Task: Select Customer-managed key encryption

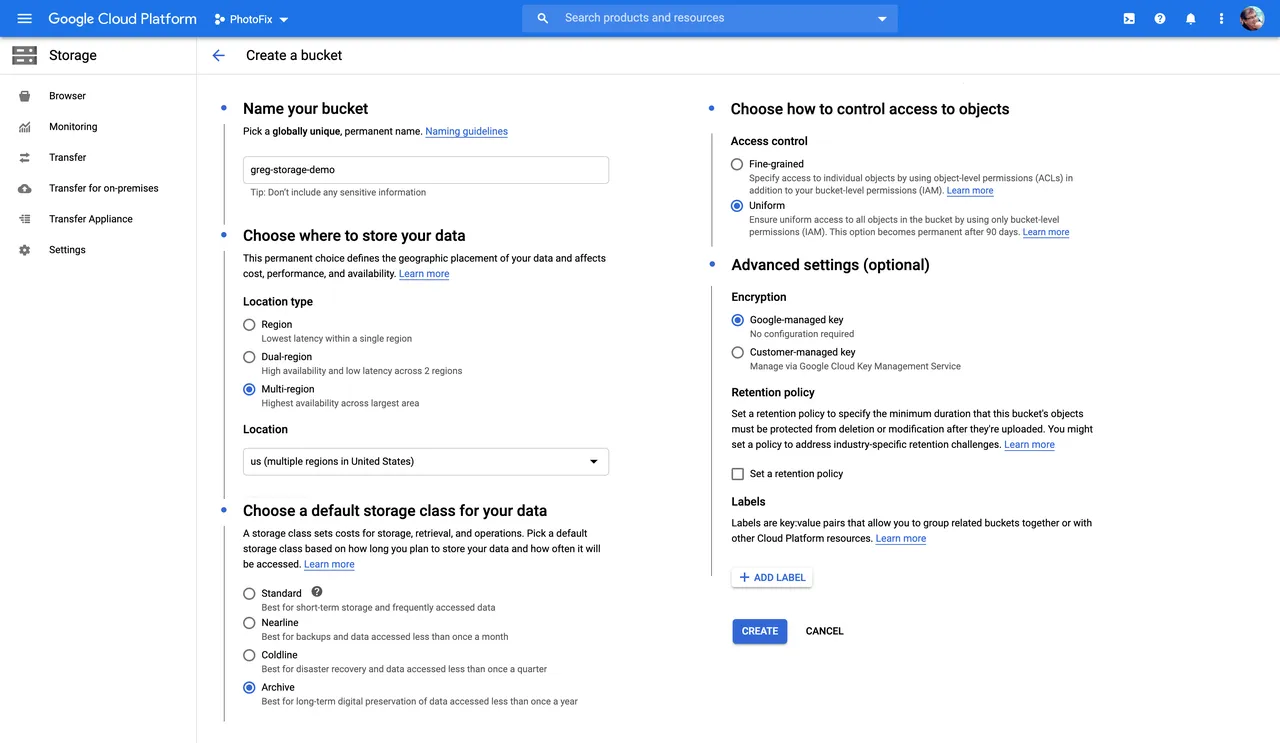Action: click(x=738, y=352)
